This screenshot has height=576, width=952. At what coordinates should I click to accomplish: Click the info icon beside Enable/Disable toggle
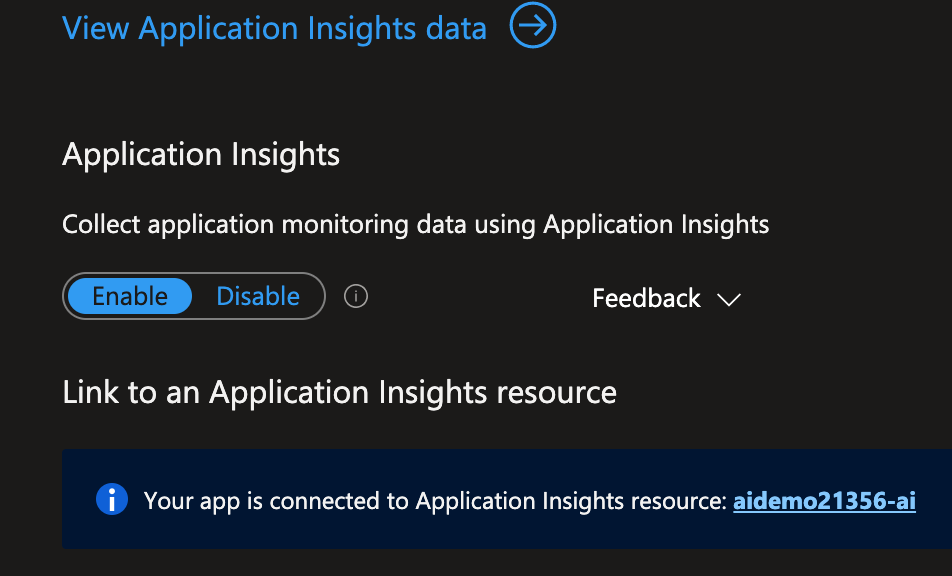pos(356,297)
